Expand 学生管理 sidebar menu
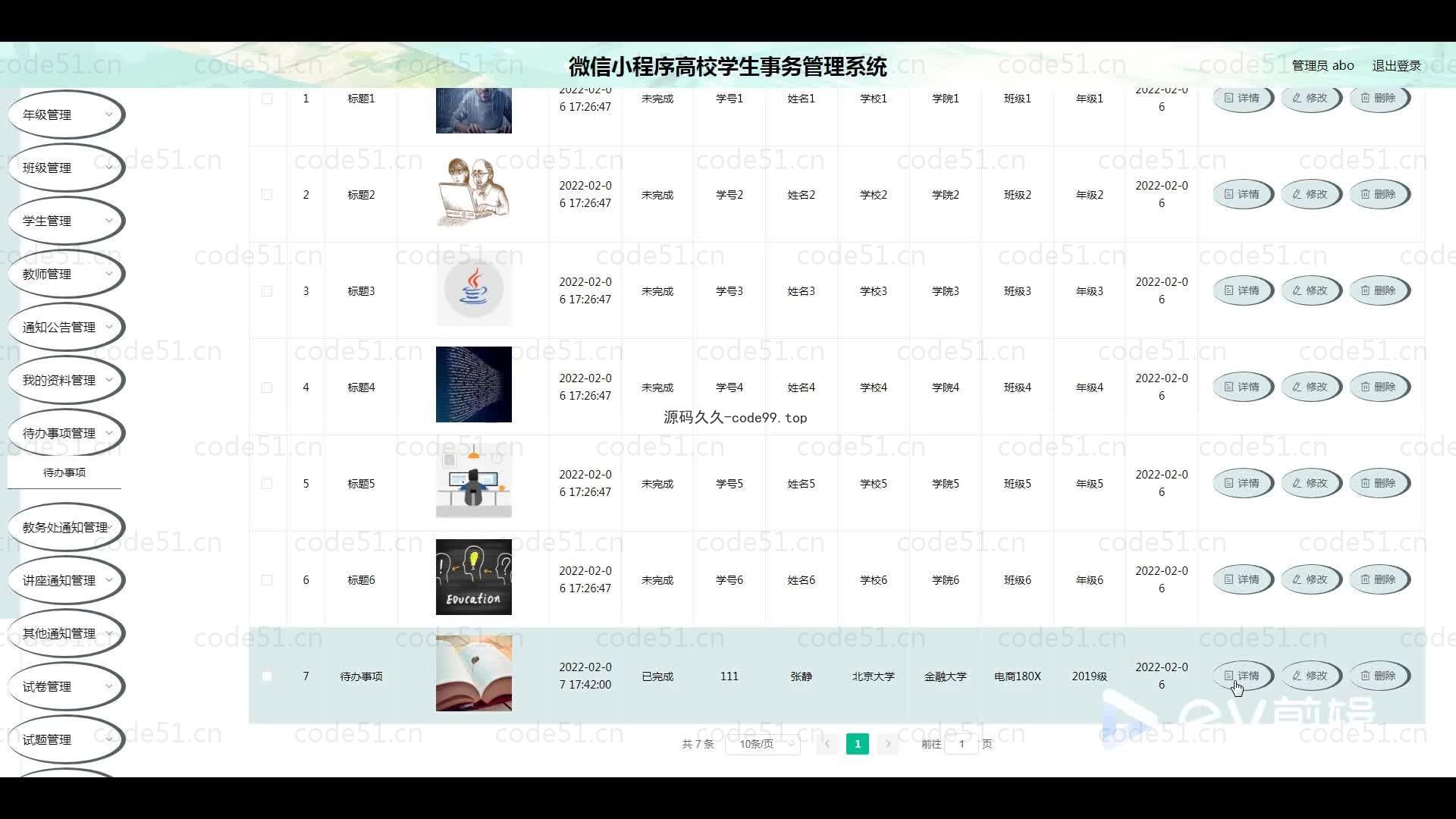The width and height of the screenshot is (1456, 819). click(x=66, y=221)
